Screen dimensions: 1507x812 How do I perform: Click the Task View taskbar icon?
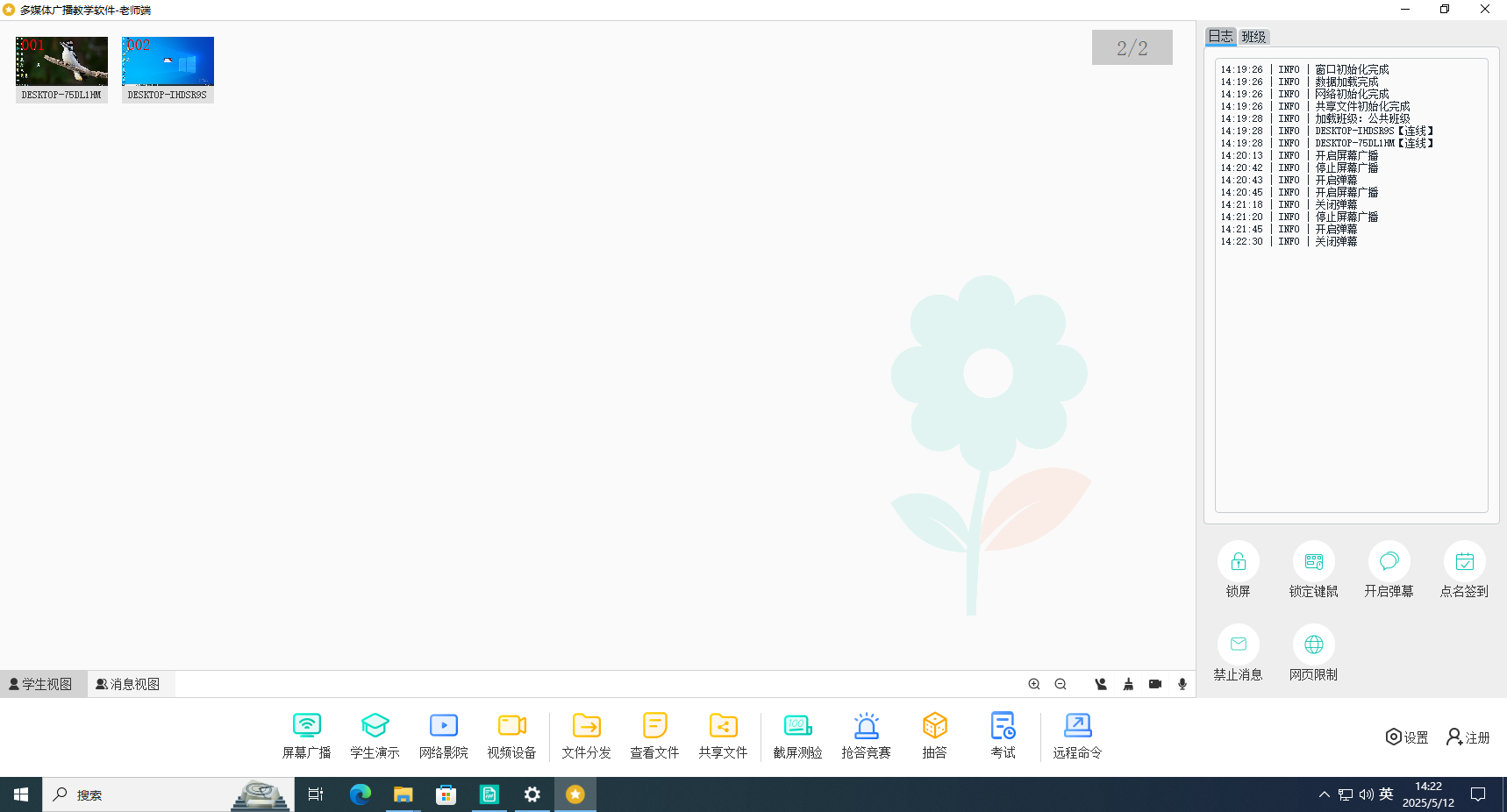click(x=316, y=794)
